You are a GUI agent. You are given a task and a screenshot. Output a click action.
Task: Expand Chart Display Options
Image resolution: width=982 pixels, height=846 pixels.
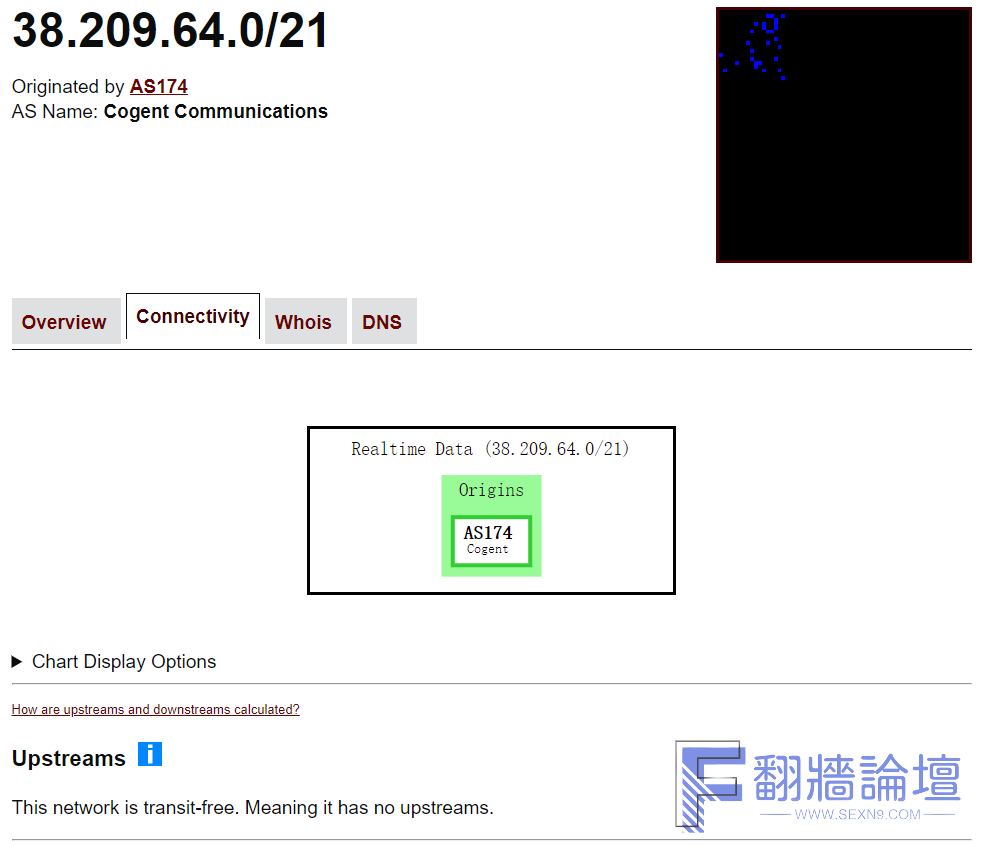114,661
